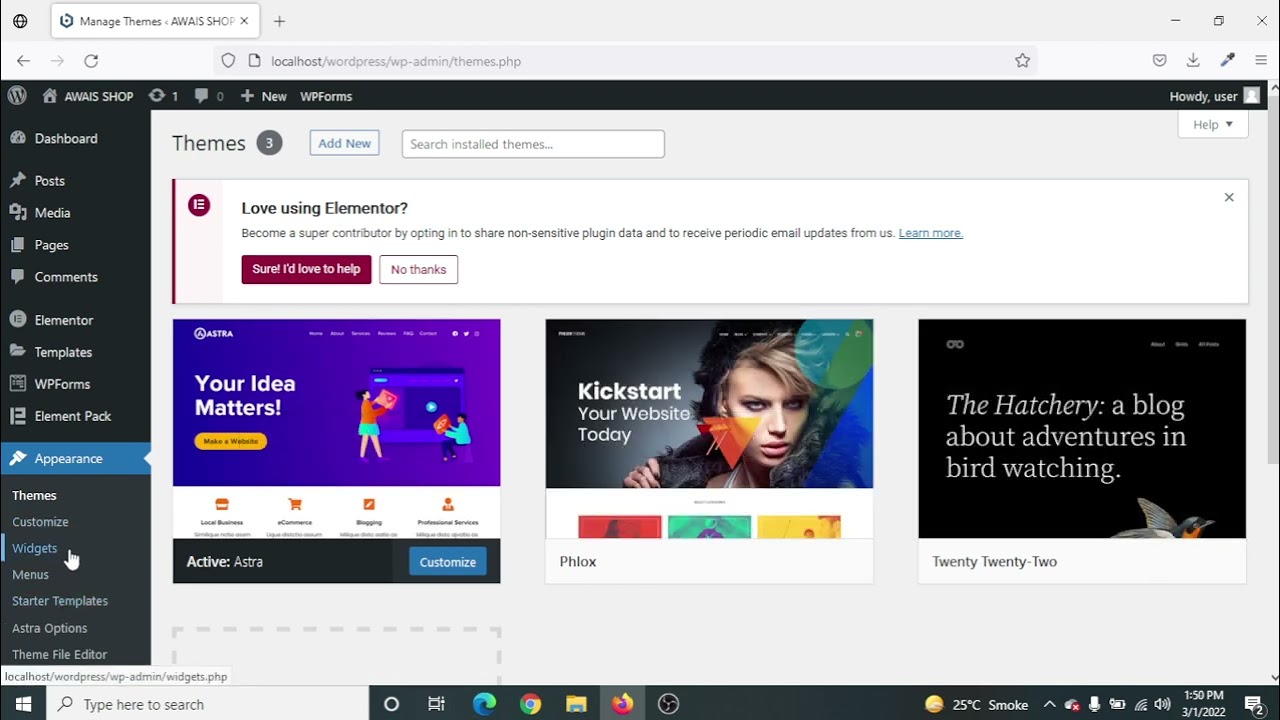Expand the Help dropdown tab
The image size is (1280, 720).
coord(1213,125)
